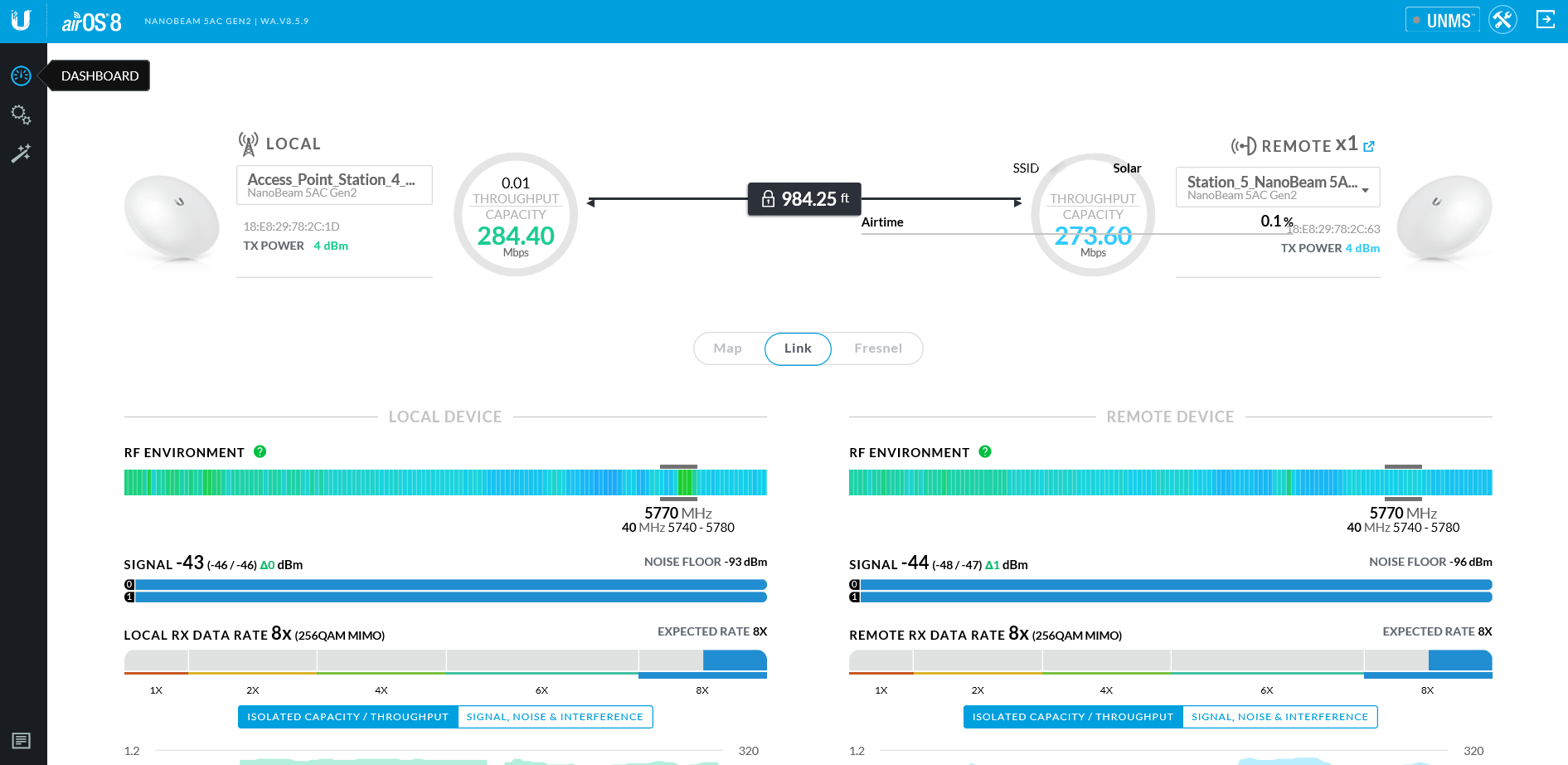The height and width of the screenshot is (765, 1568).
Task: Click the remote TX POWER 4 dBm value
Action: coord(1362,248)
